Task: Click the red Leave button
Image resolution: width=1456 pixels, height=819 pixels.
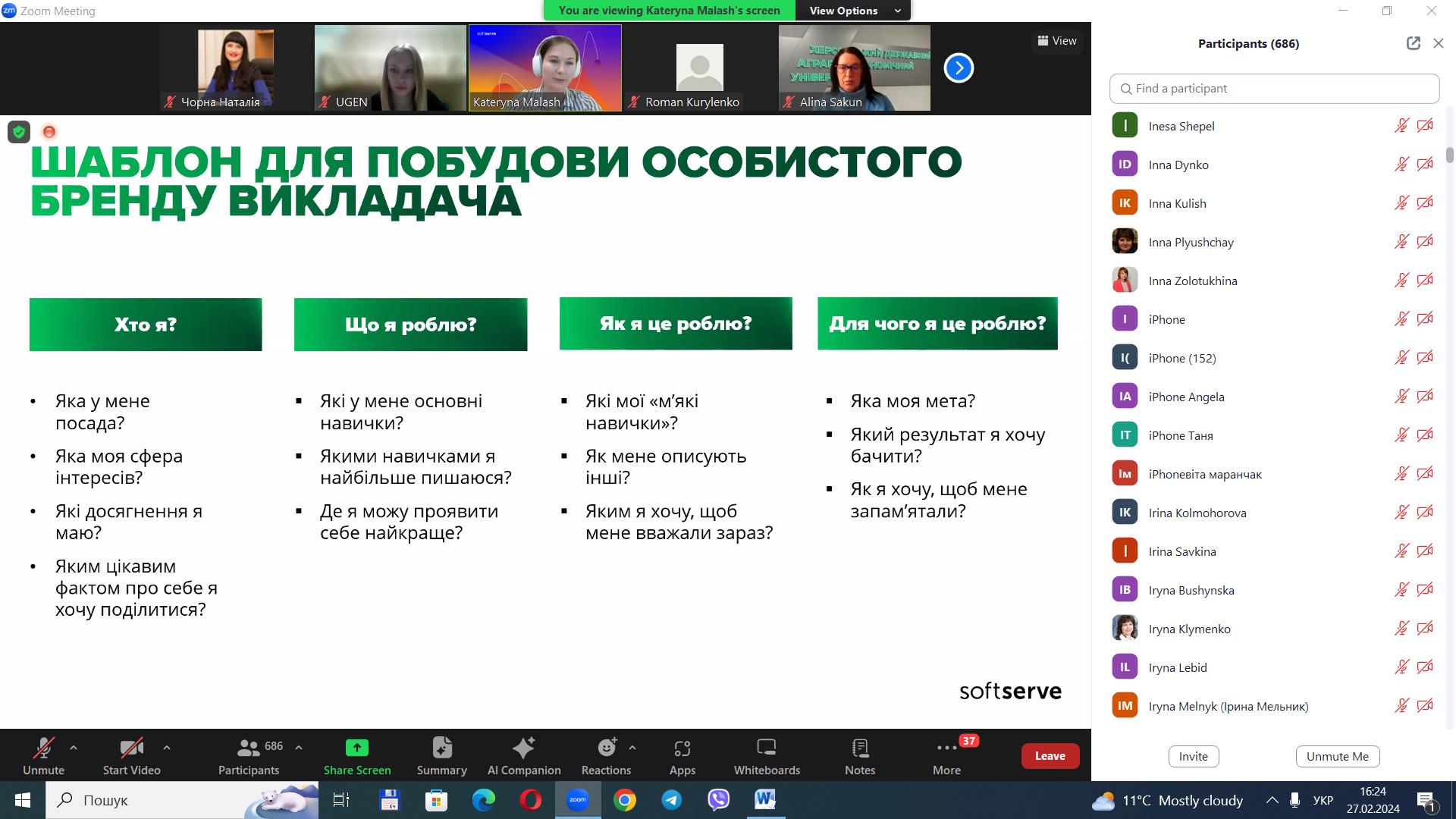Action: 1050,755
